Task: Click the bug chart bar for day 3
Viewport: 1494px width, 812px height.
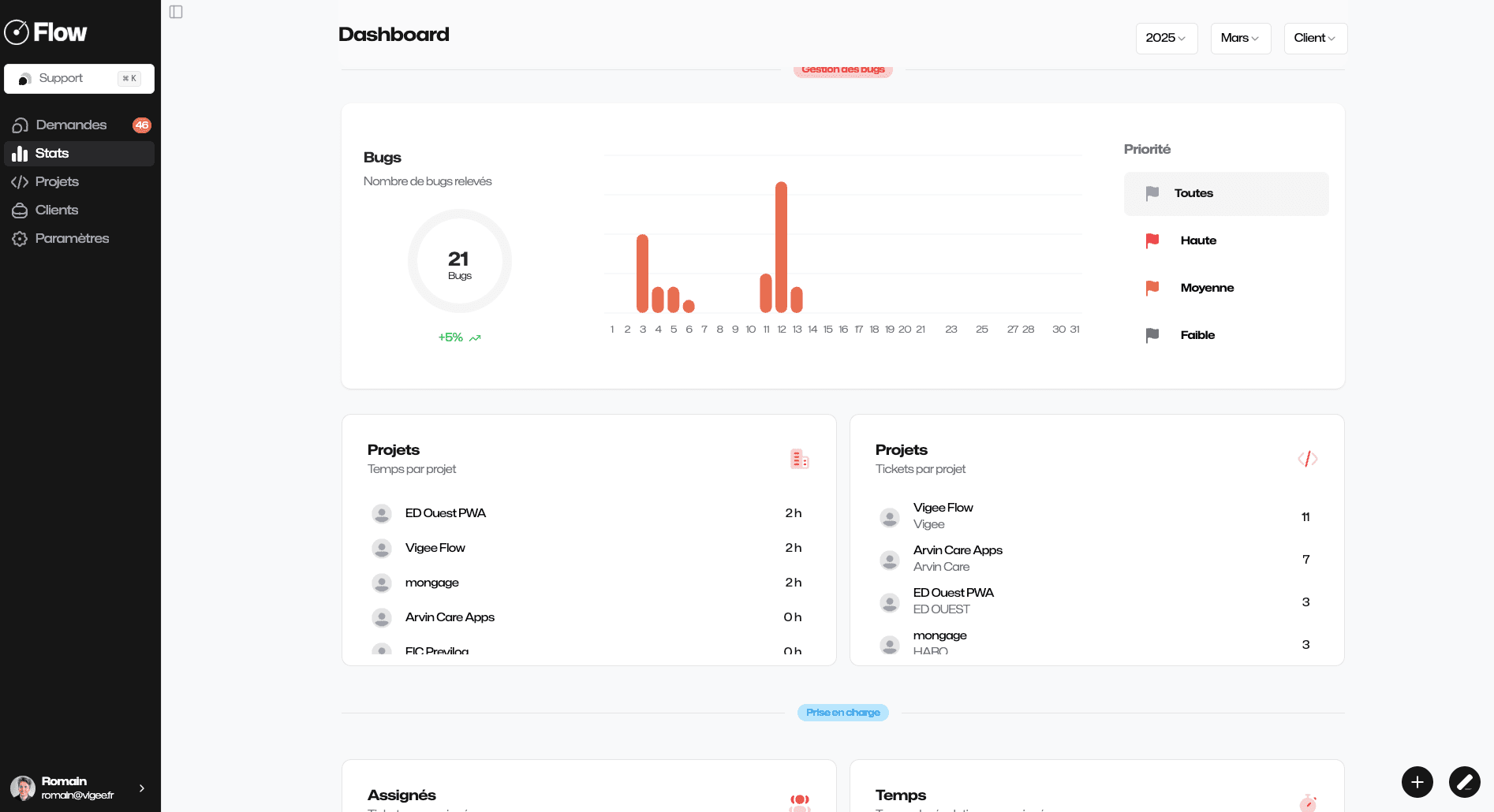Action: [642, 274]
